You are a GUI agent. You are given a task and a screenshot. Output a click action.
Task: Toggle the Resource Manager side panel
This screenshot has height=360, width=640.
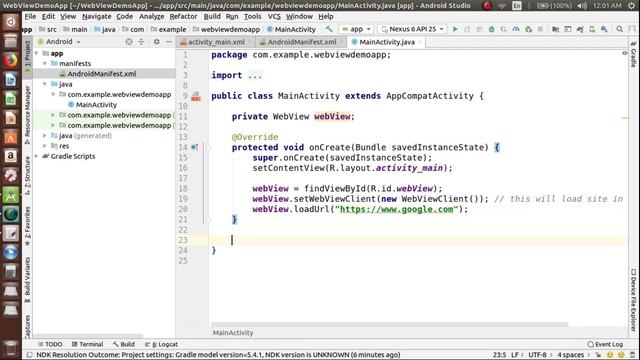(27, 115)
